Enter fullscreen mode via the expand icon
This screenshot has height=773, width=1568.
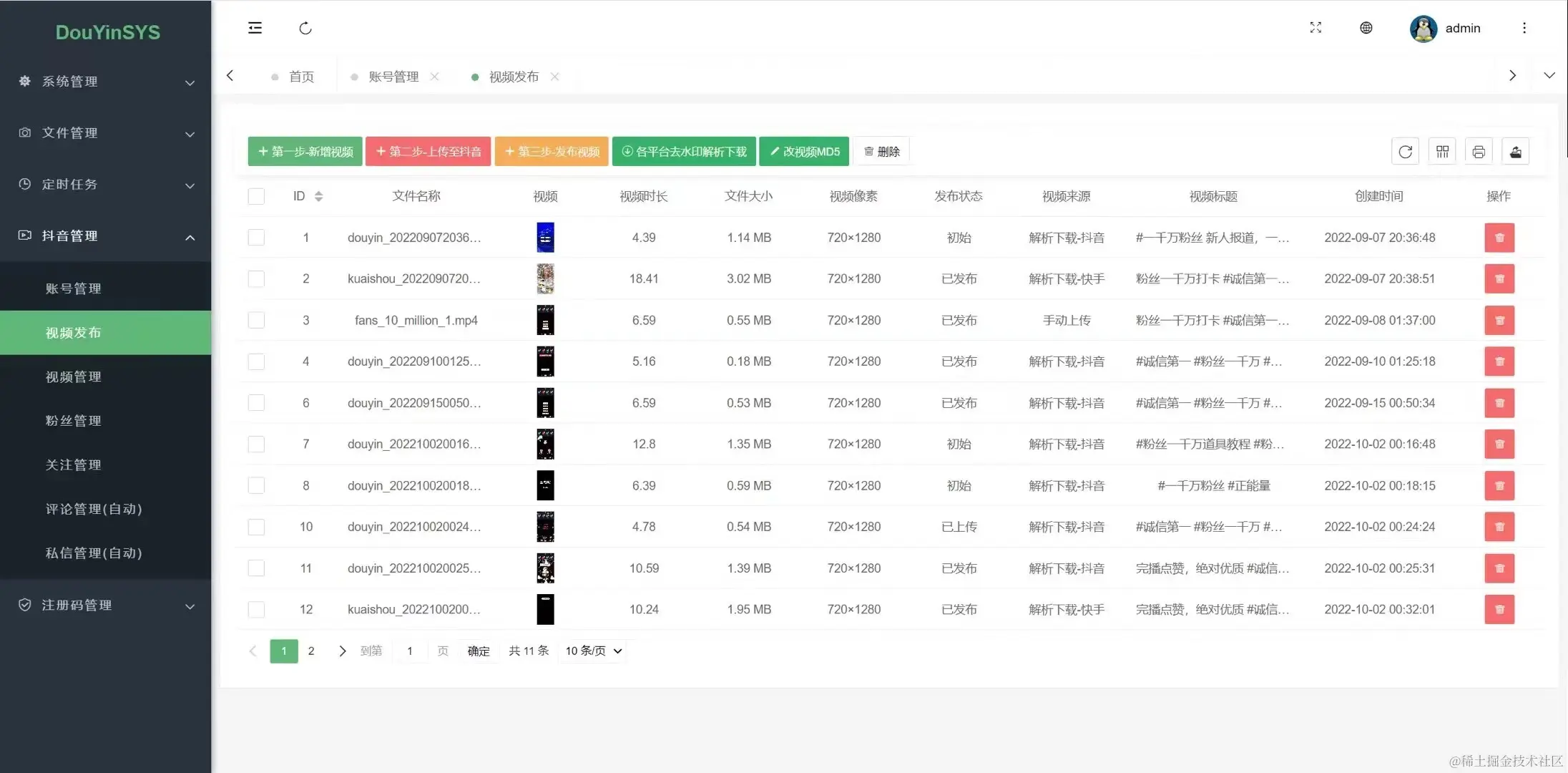point(1315,28)
